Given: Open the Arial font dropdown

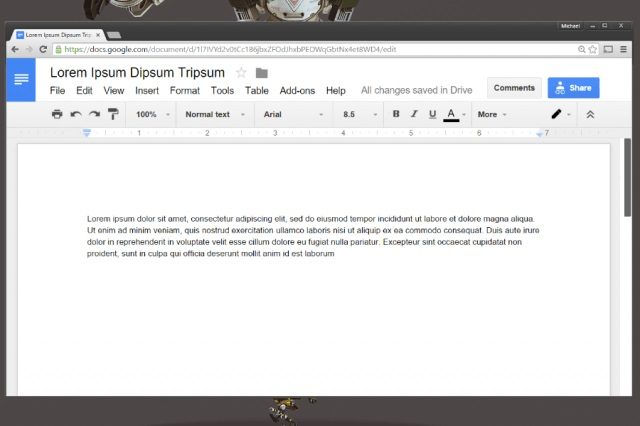Looking at the screenshot, I should tap(292, 115).
